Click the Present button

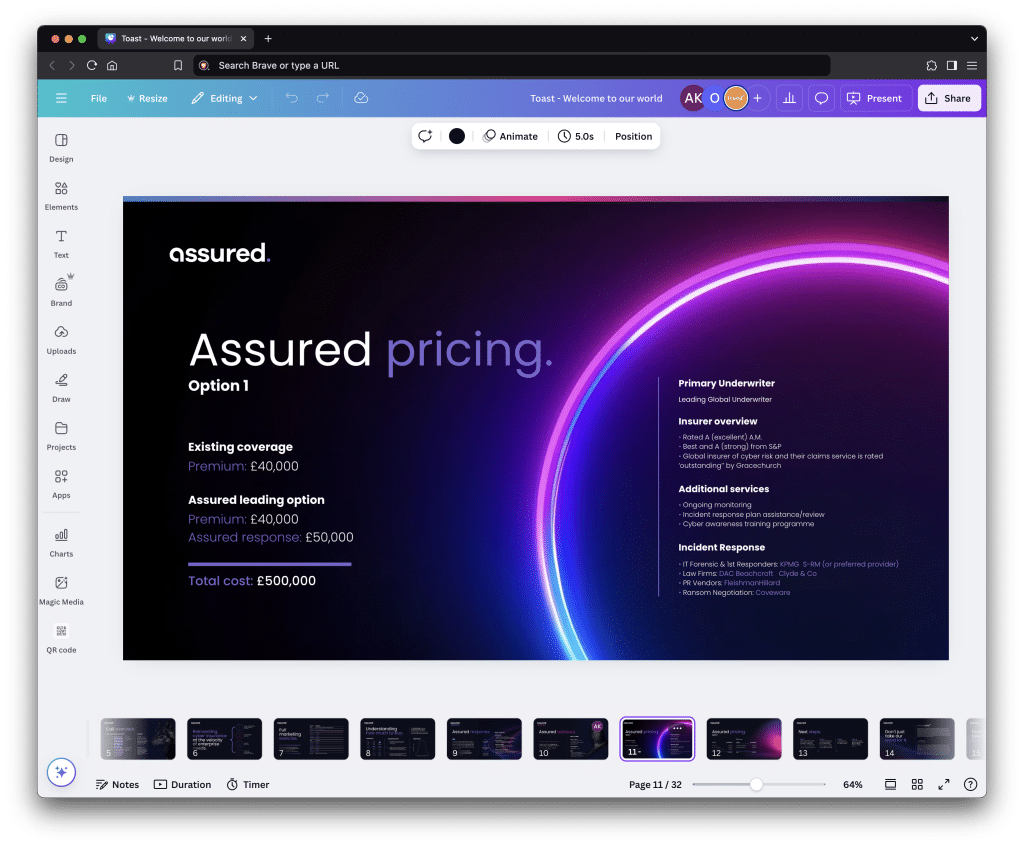pyautogui.click(x=875, y=98)
